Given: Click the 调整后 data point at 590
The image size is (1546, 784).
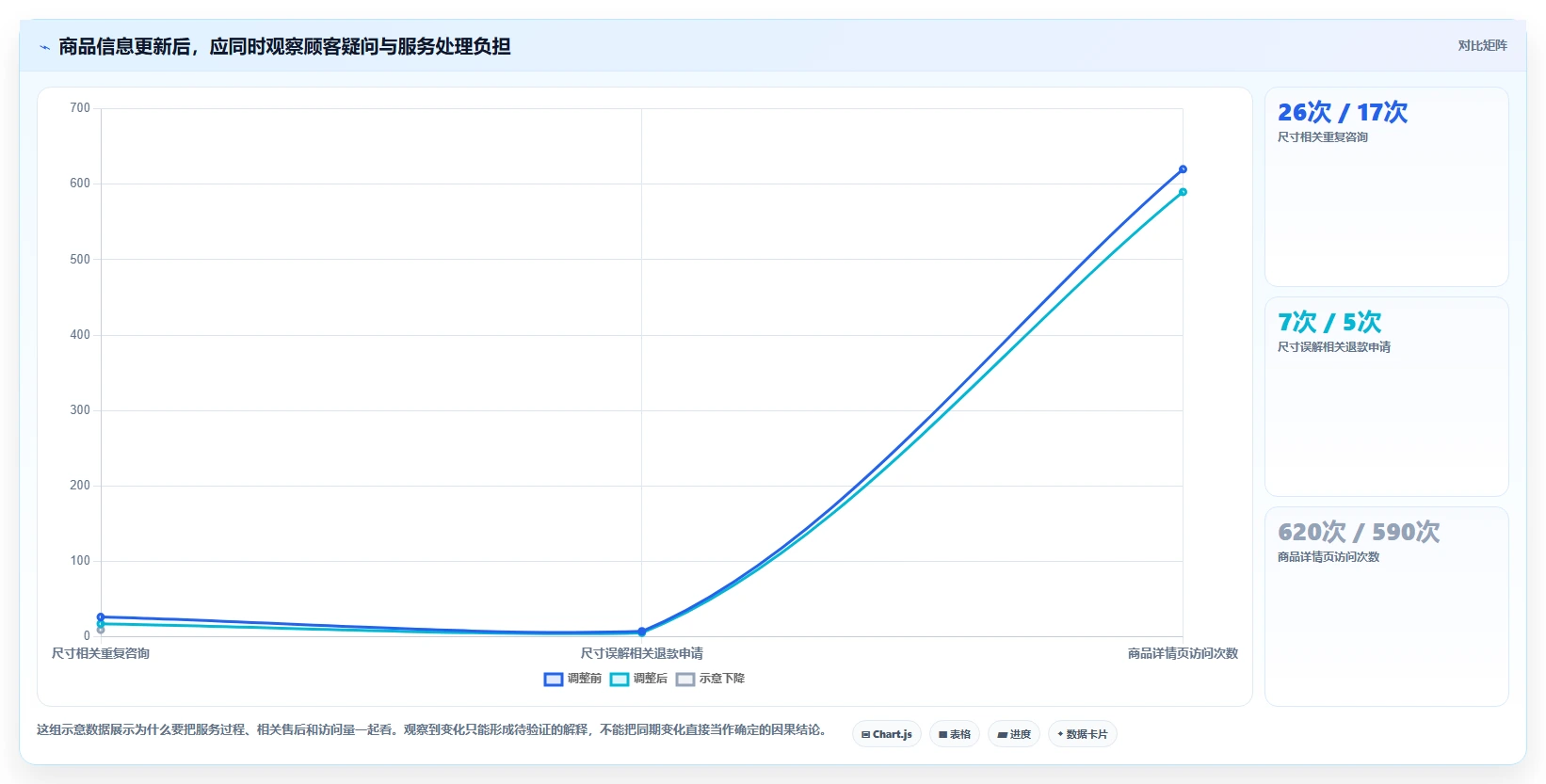Looking at the screenshot, I should coord(1183,192).
